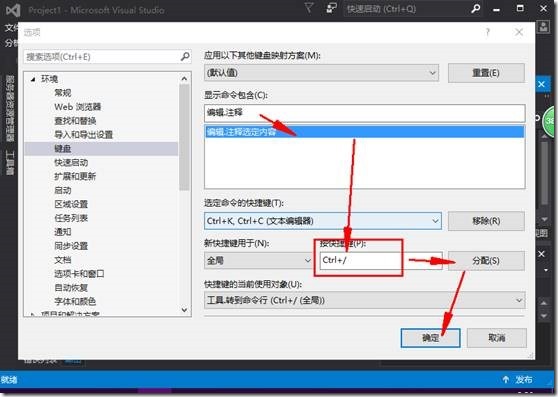Viewport: 558px width, 397px height.
Task: Open the 服务器资源管理器 side tab
Action: click(10, 108)
